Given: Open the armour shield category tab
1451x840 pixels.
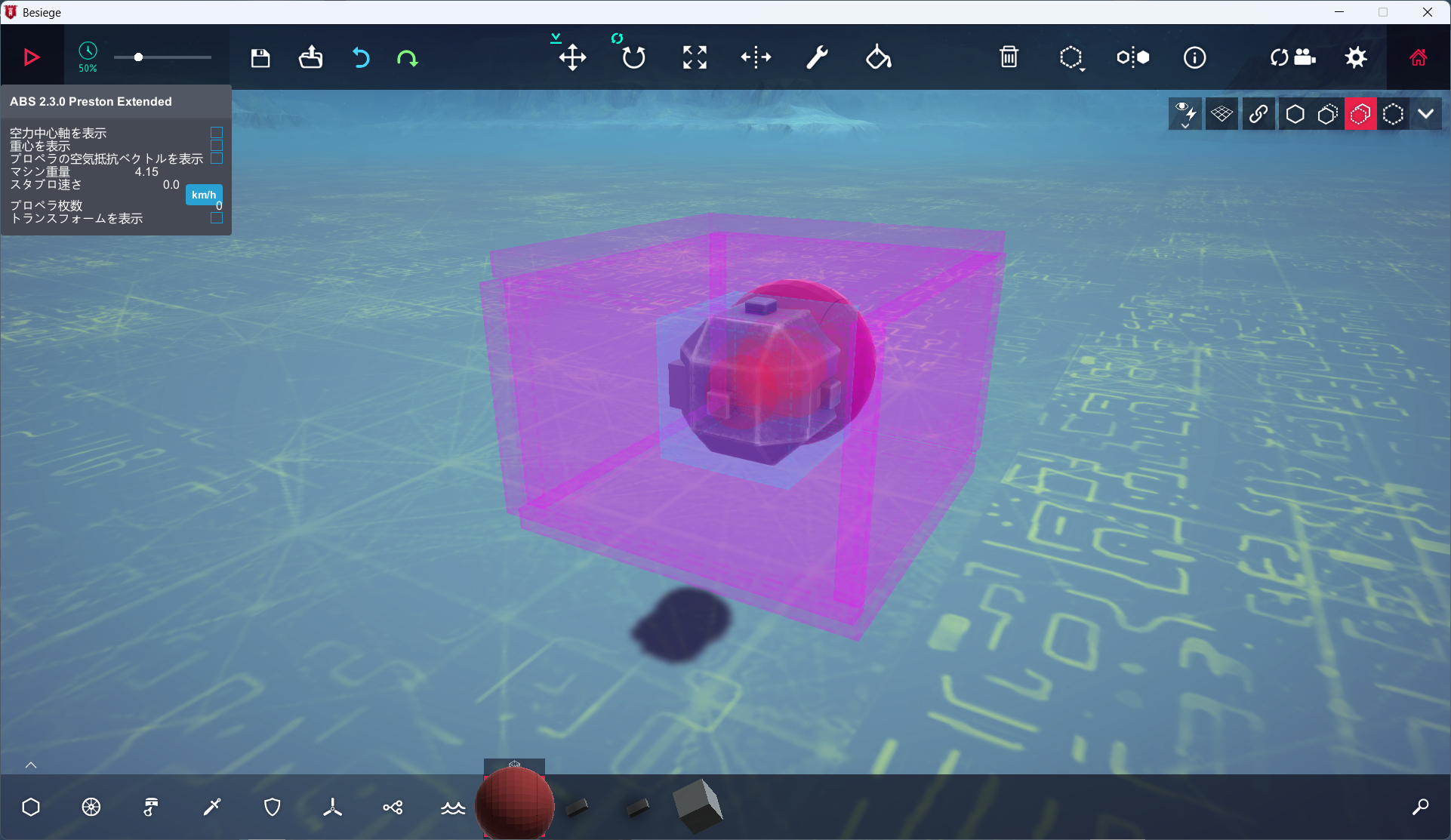Looking at the screenshot, I should (x=273, y=808).
